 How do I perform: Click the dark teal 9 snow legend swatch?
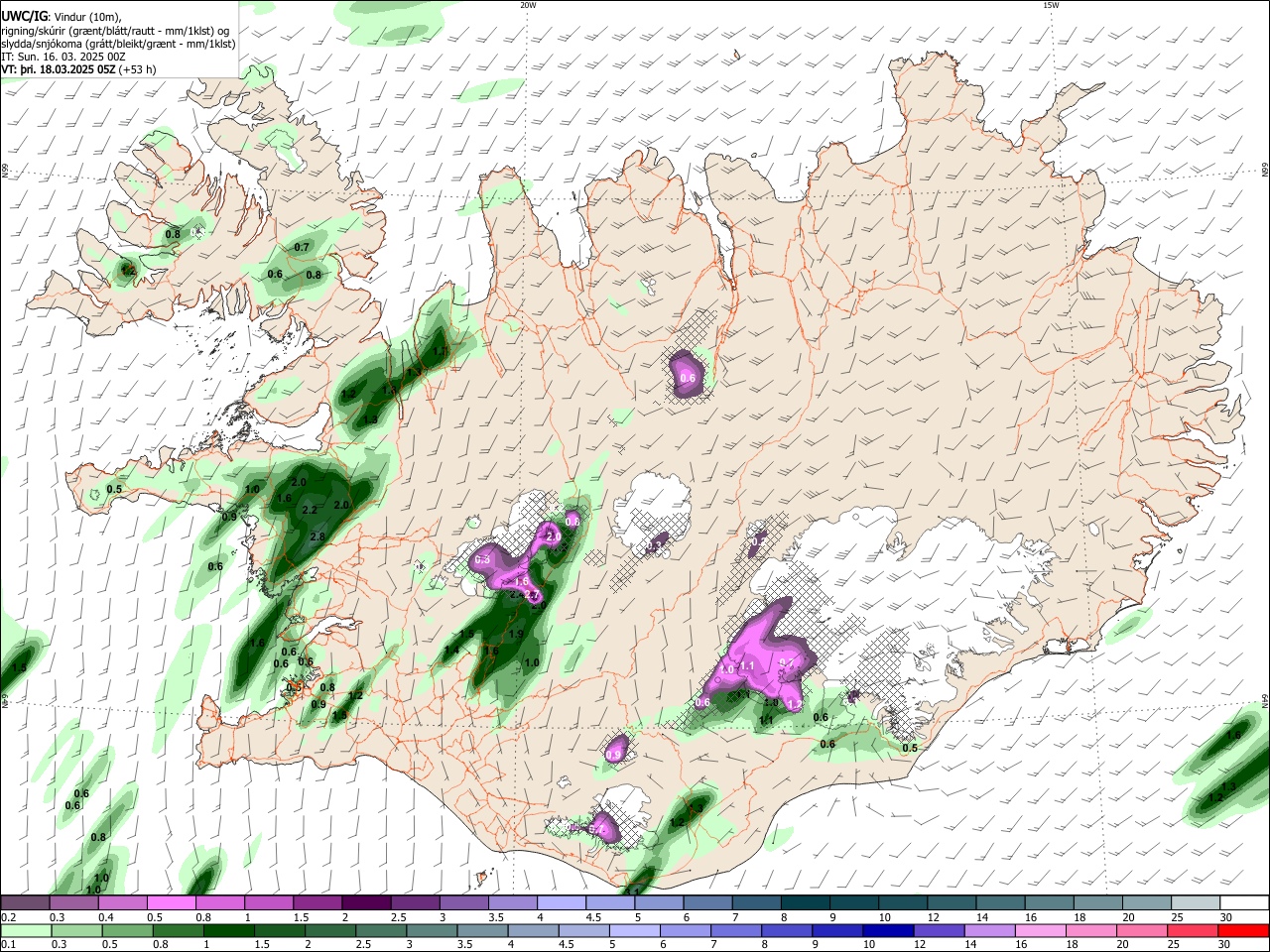pyautogui.click(x=854, y=902)
